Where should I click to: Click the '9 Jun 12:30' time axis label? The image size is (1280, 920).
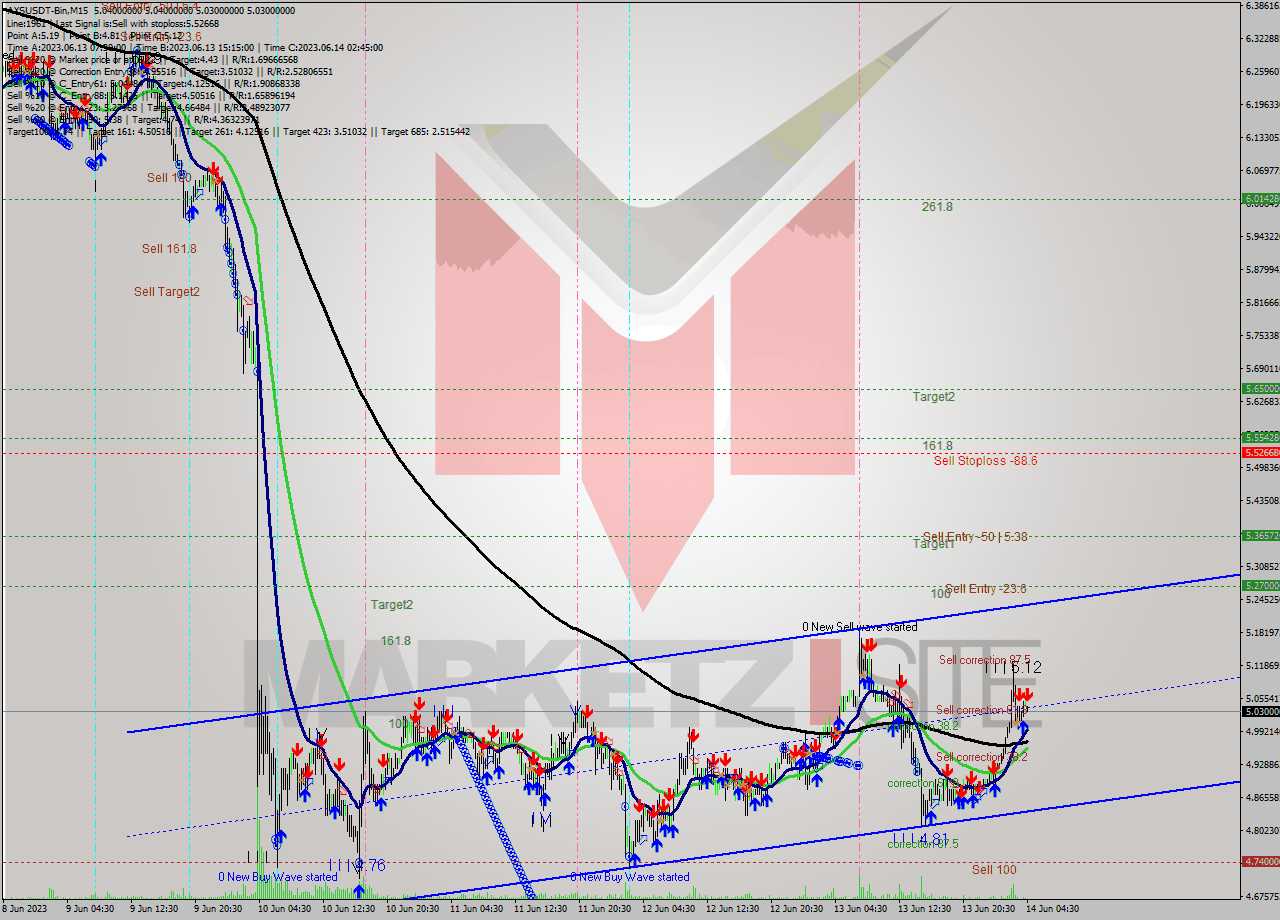(154, 909)
